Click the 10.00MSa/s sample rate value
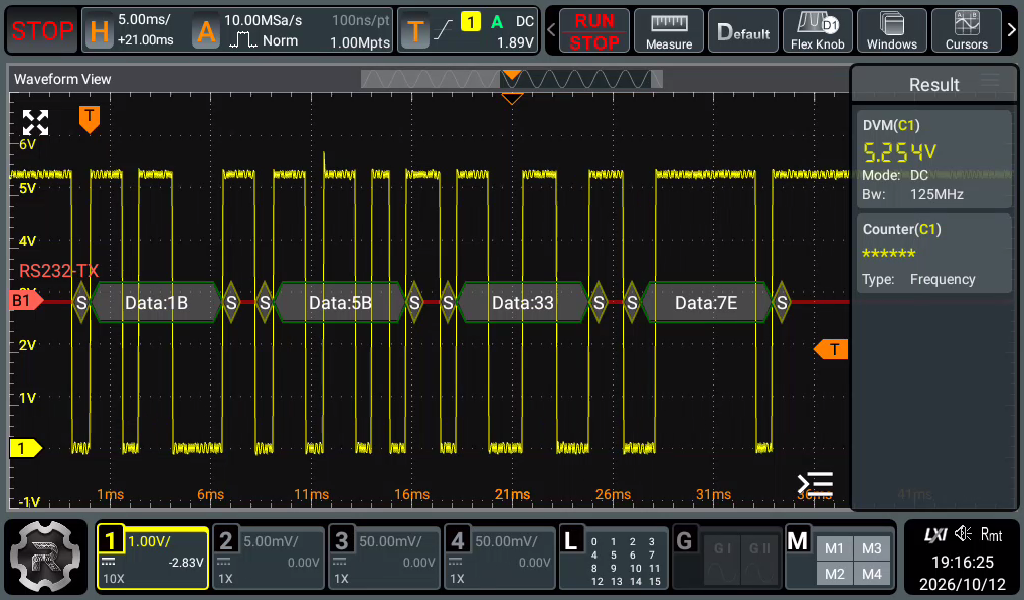 pyautogui.click(x=263, y=20)
